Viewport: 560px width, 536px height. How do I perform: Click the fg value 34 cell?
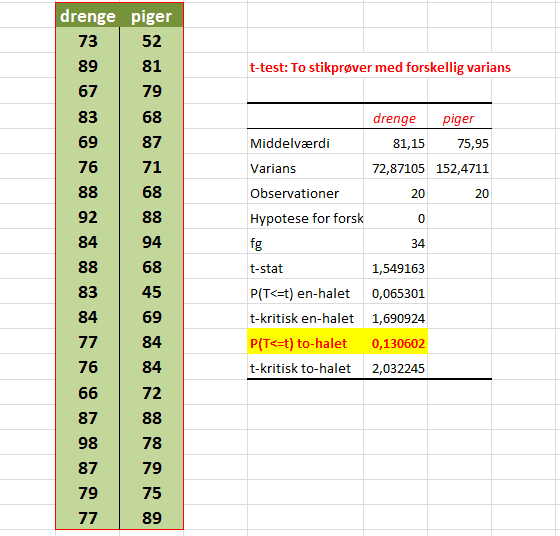click(395, 243)
